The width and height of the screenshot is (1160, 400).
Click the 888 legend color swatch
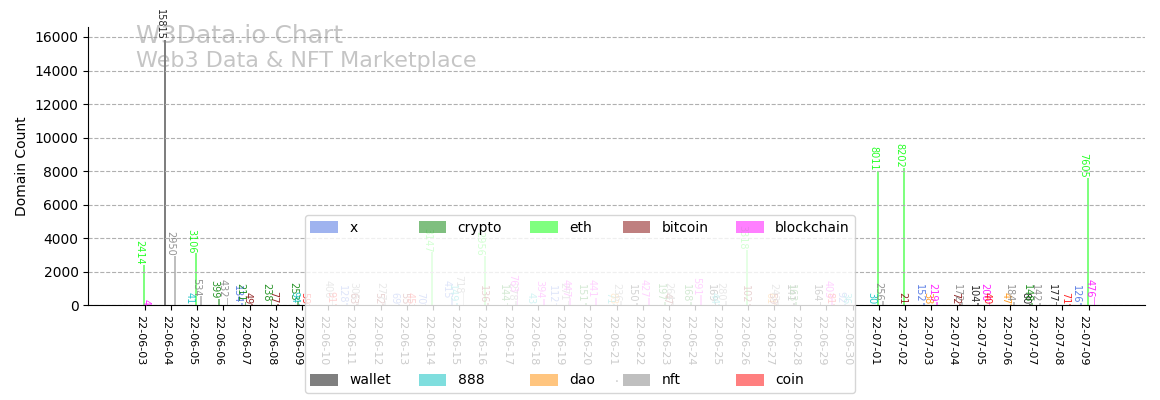click(432, 380)
